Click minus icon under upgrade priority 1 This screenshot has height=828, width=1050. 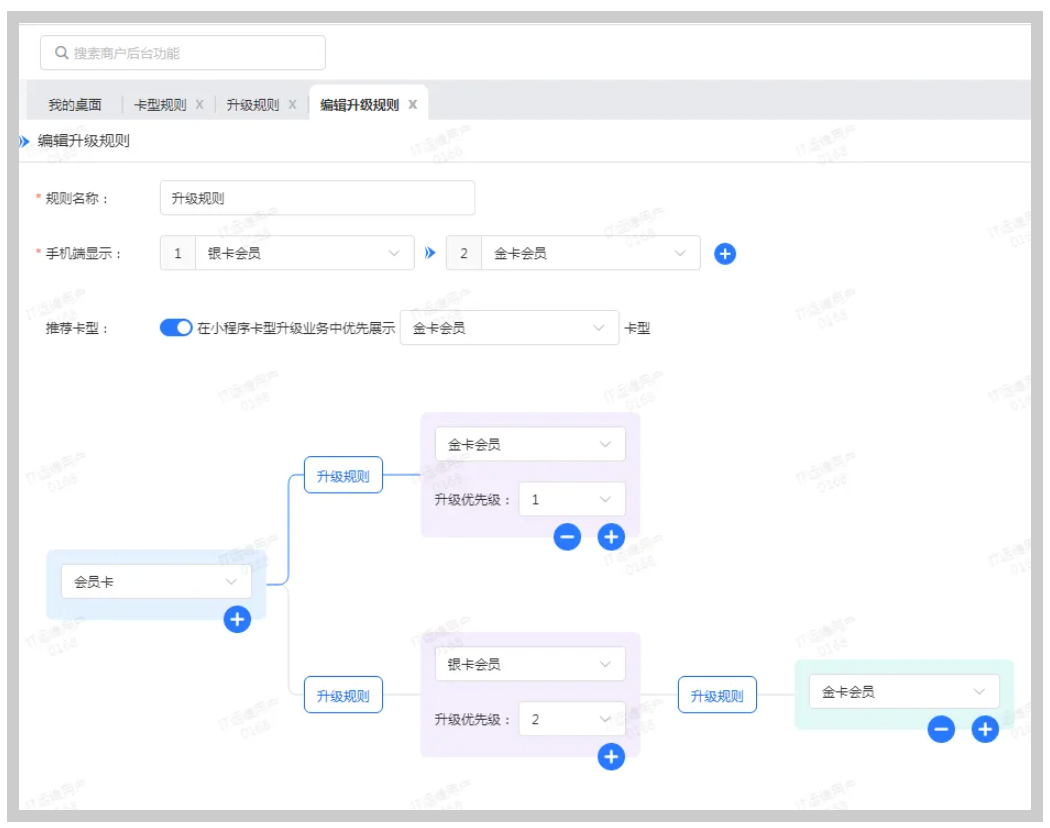(567, 537)
